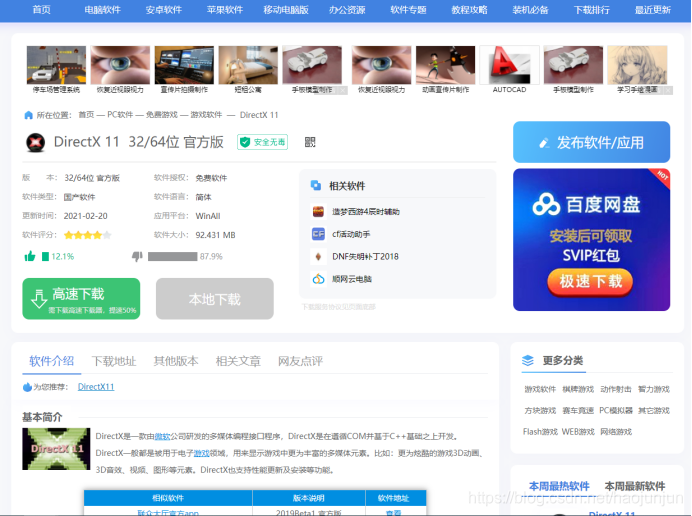The image size is (692, 516).
Task: Select 本周最新软件 tab
Action: point(635,486)
